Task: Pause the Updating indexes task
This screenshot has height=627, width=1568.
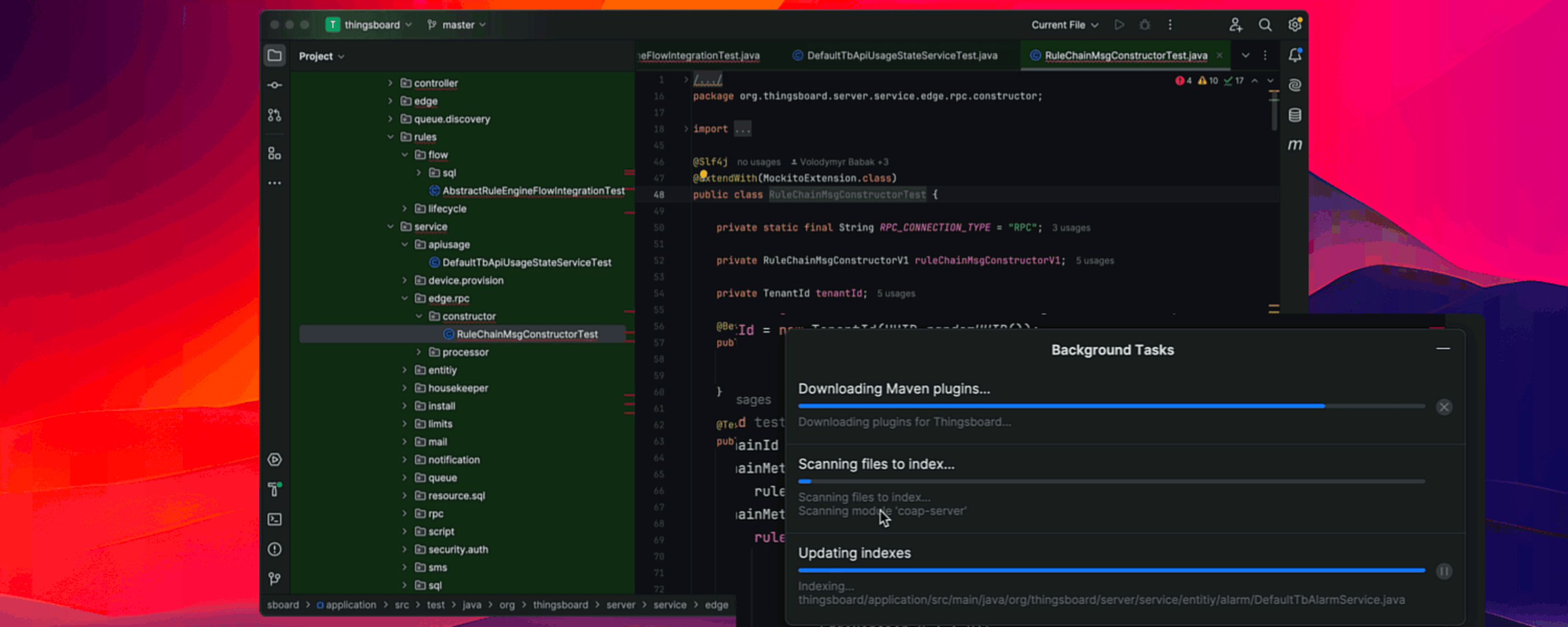Action: tap(1444, 571)
